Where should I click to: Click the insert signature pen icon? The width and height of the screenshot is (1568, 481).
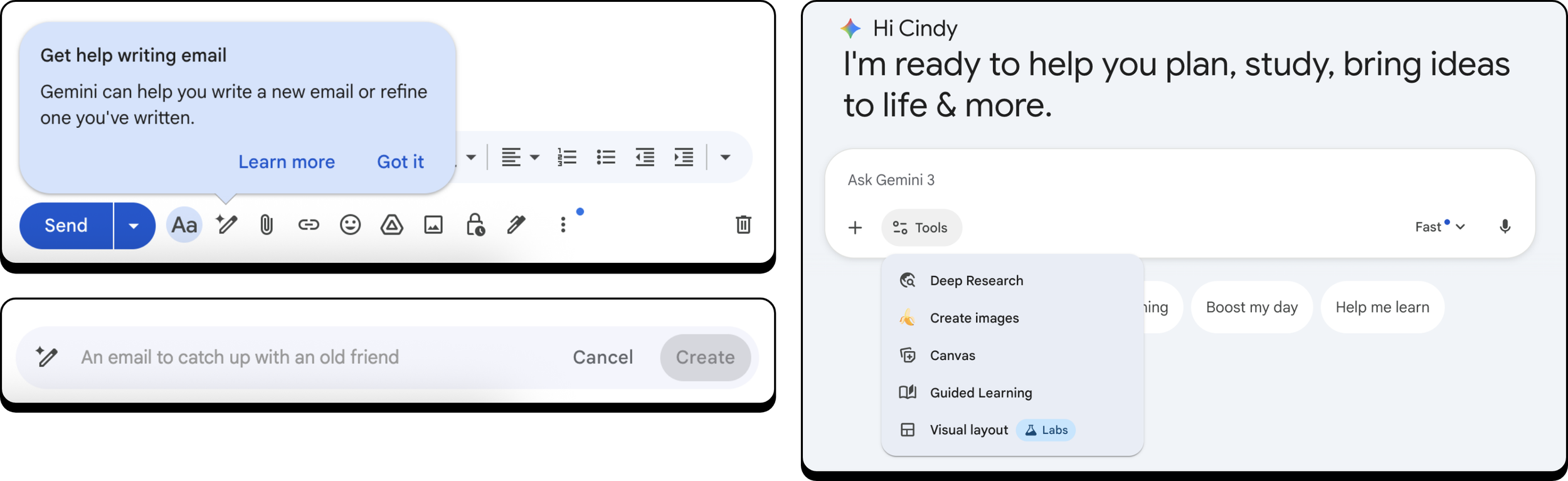516,225
